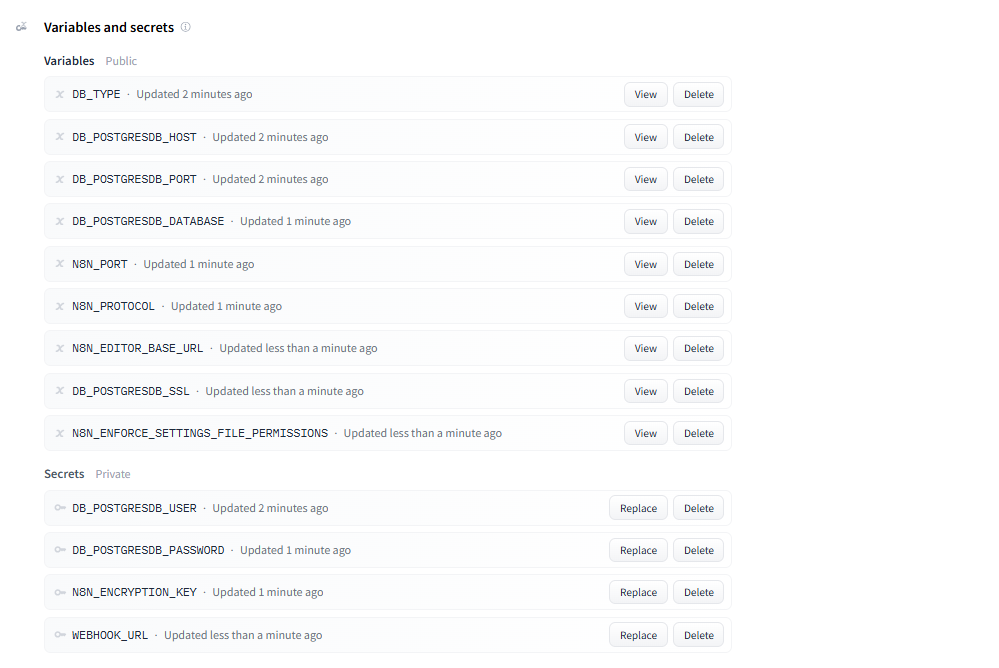Image resolution: width=999 pixels, height=668 pixels.
Task: Click the N8N_ENFORCE_SETTINGS_FILE_PERMISSIONS name
Action: [200, 433]
